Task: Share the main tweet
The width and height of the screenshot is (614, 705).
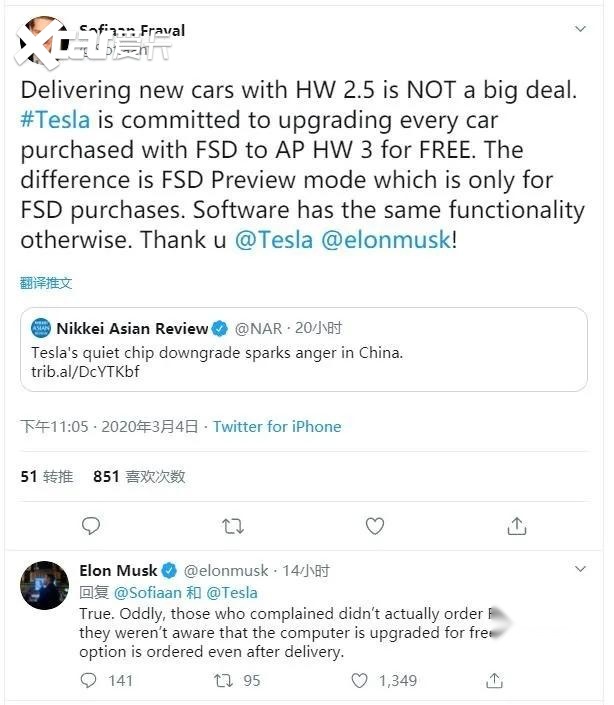Action: [517, 525]
